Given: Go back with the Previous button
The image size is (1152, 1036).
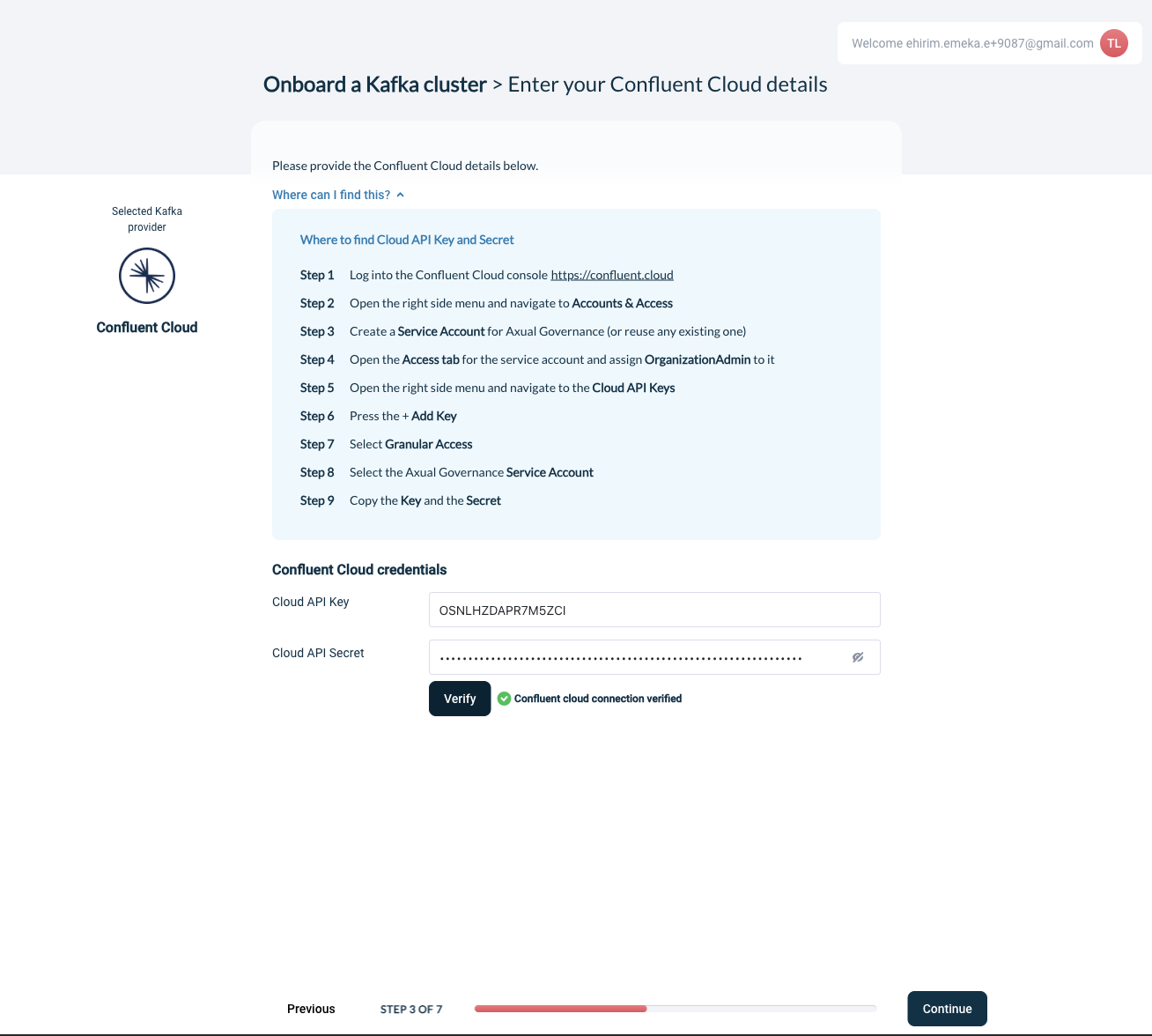Looking at the screenshot, I should point(311,1009).
